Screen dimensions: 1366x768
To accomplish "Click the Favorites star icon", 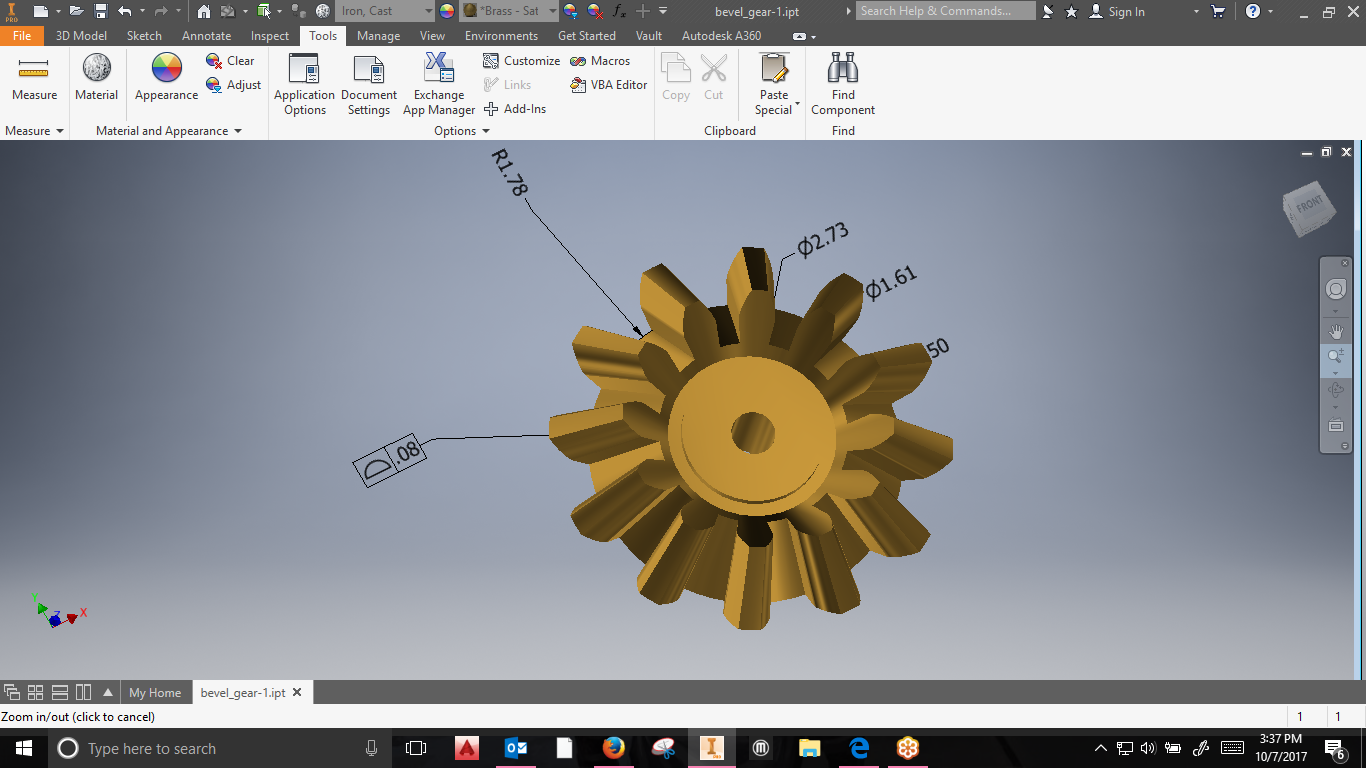I will click(x=1071, y=11).
